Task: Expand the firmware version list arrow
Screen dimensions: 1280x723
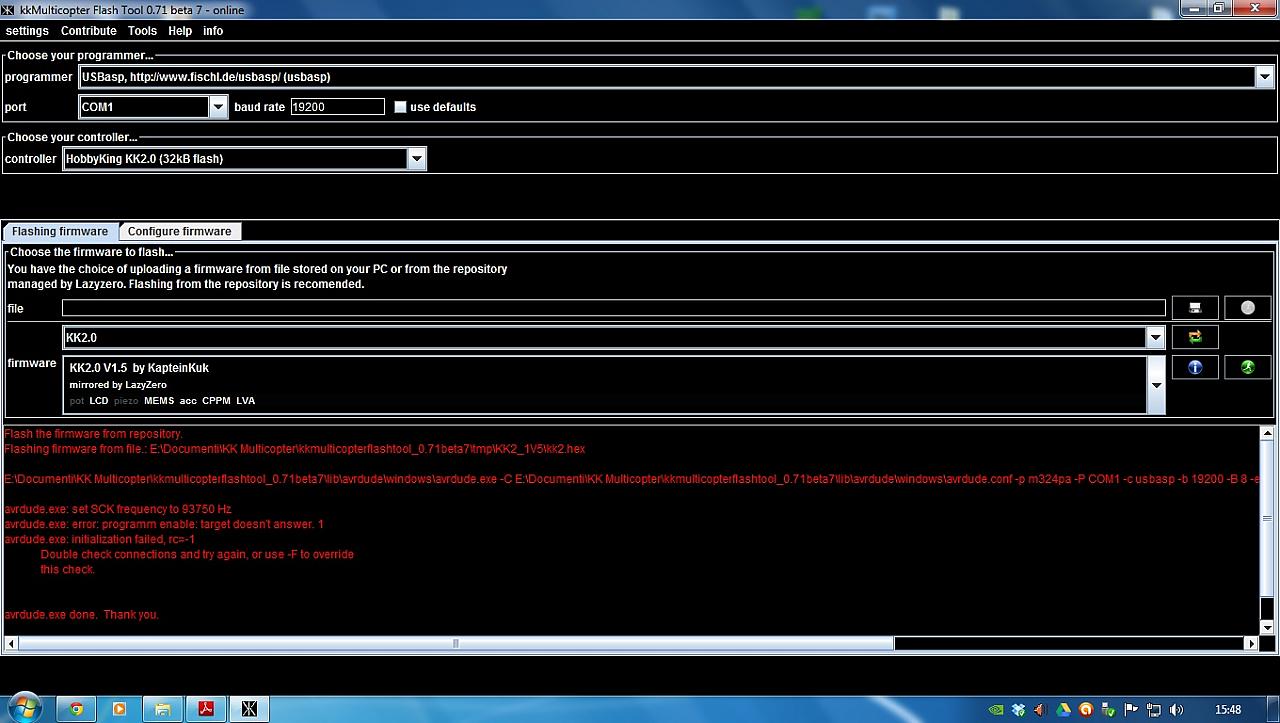Action: click(x=1156, y=385)
